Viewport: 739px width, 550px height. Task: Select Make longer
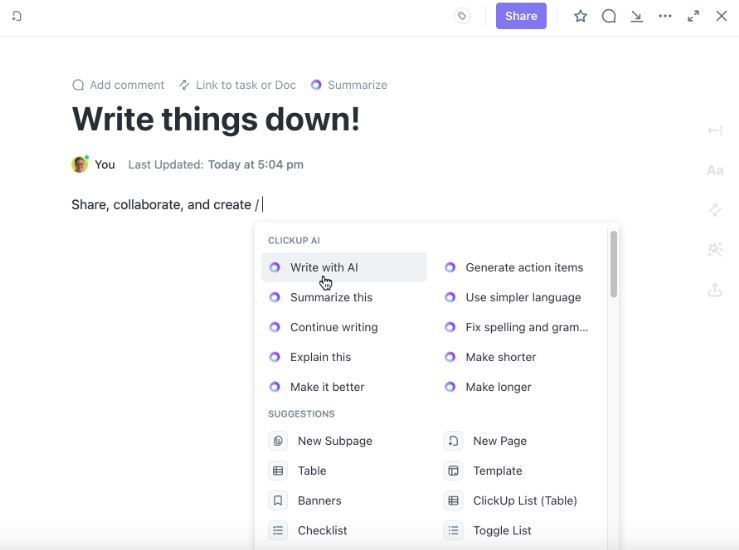518,387
